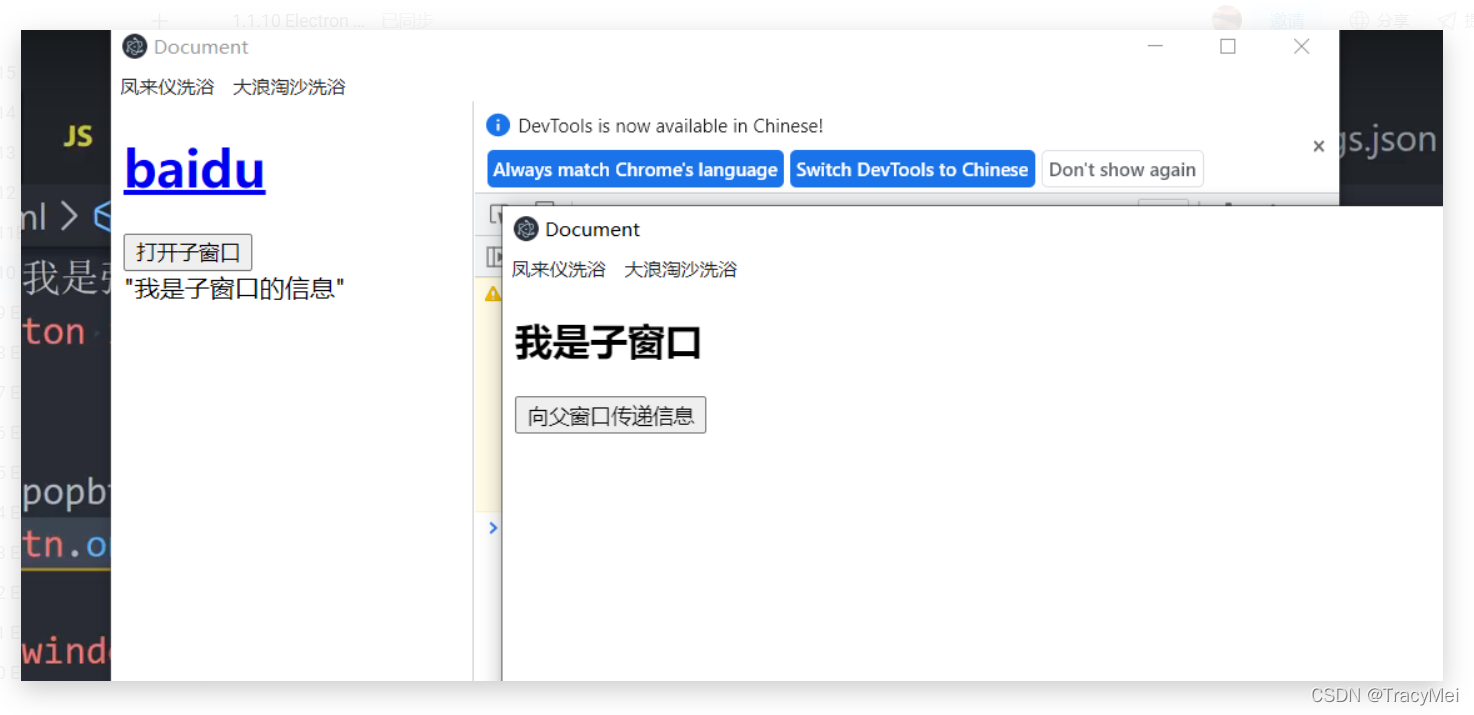
Task: Click the 向父窗口传递信息 button in child window
Action: (x=610, y=415)
